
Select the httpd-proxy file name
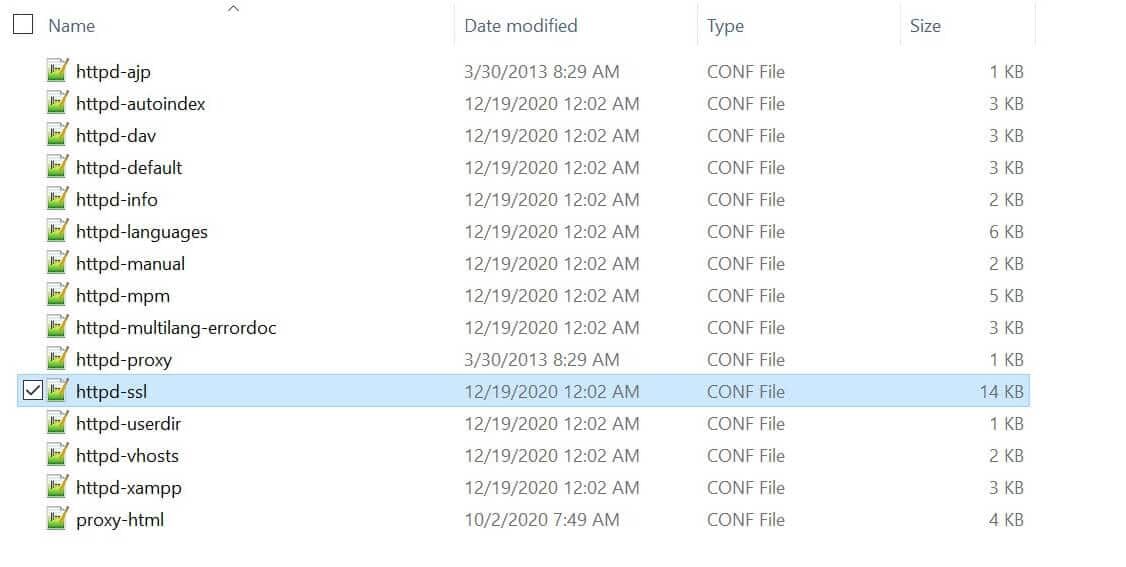pos(124,360)
